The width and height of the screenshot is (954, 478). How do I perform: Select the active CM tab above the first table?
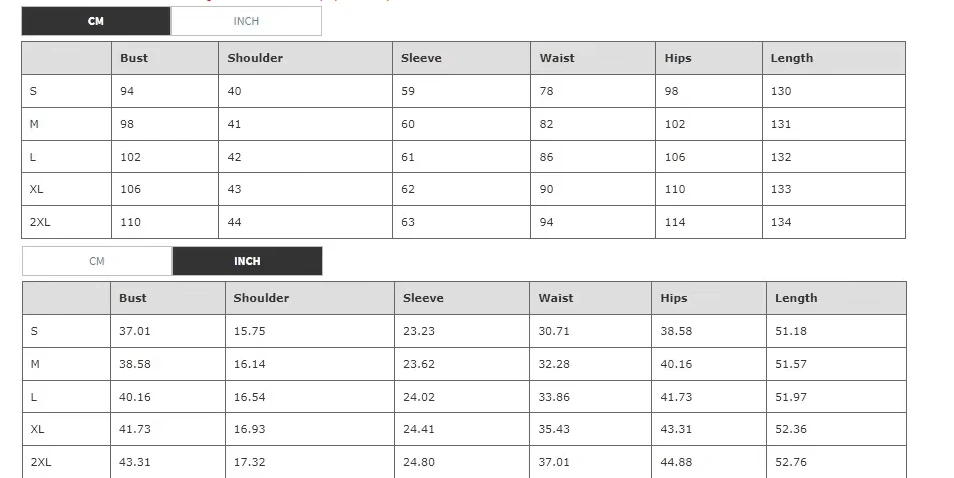[x=96, y=21]
